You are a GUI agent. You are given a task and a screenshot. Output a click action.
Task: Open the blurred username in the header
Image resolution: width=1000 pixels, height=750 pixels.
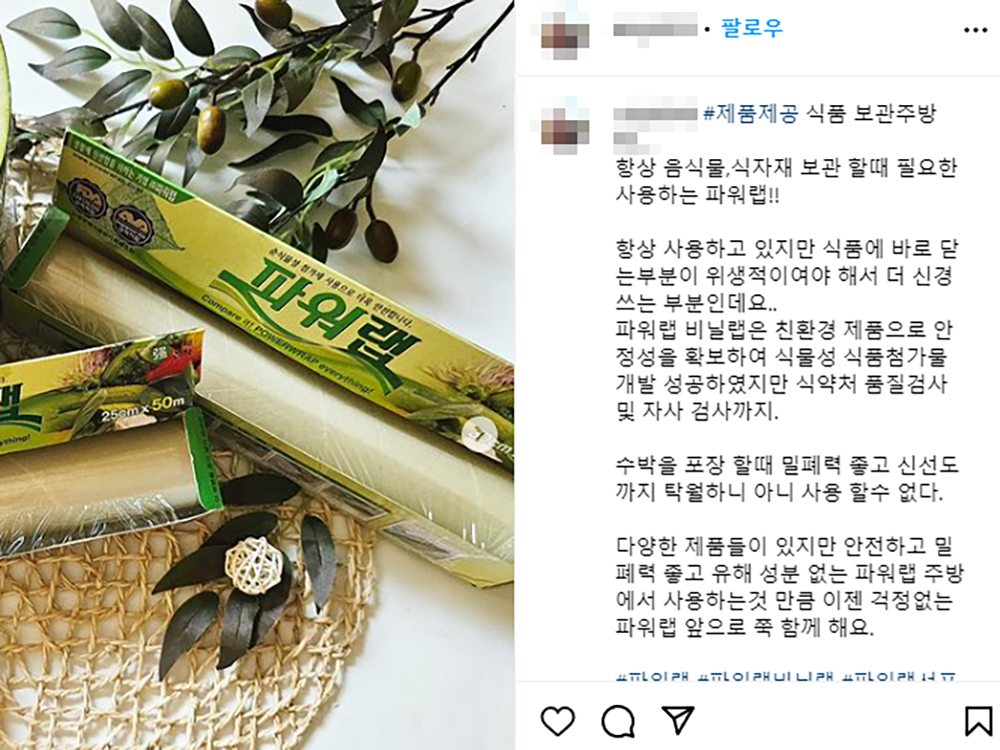(655, 29)
